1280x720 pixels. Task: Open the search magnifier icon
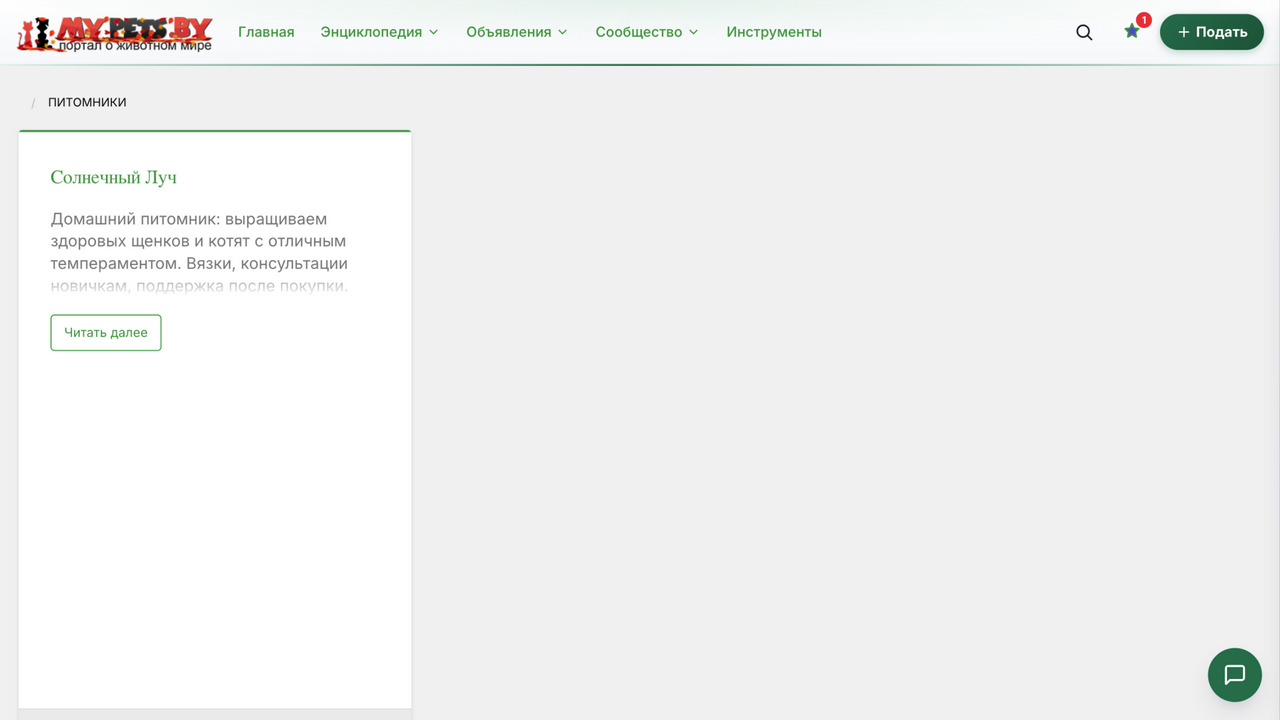1084,32
